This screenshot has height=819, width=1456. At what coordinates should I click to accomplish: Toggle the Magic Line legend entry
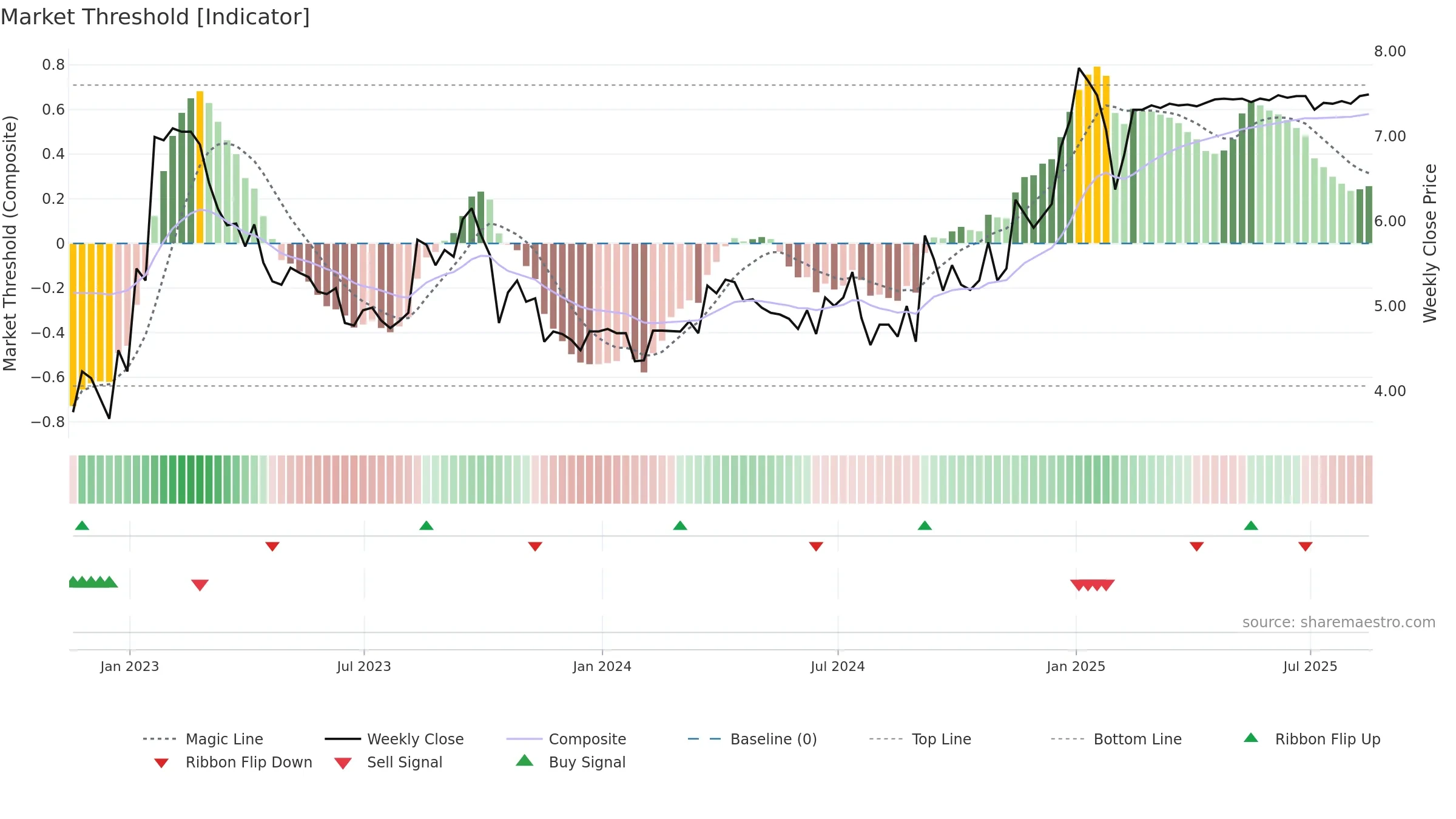[203, 739]
